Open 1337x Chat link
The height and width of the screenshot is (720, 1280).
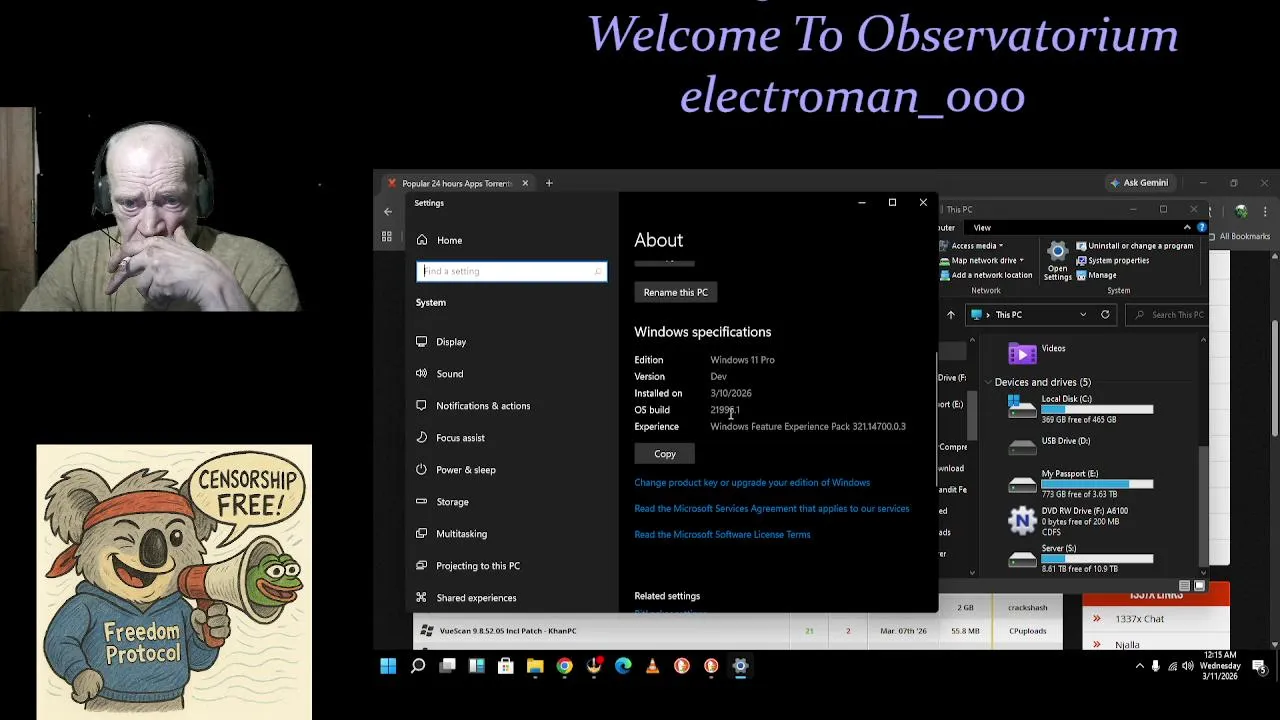(x=1139, y=619)
